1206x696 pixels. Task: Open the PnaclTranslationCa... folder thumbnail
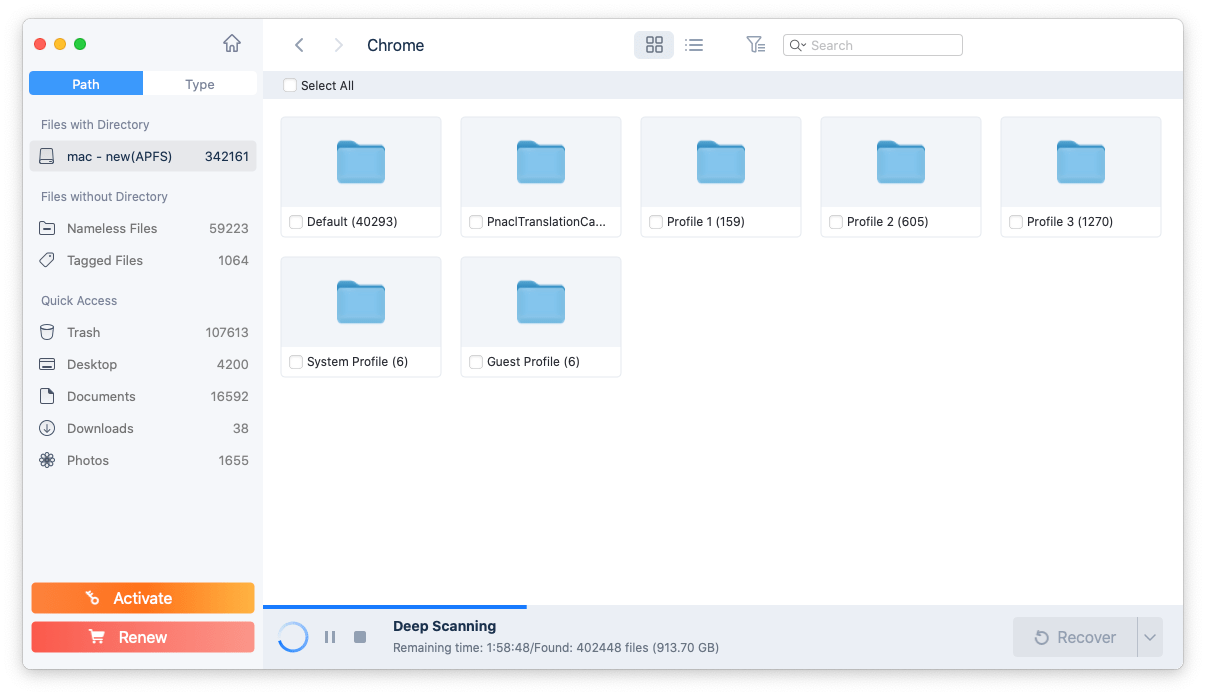tap(541, 162)
